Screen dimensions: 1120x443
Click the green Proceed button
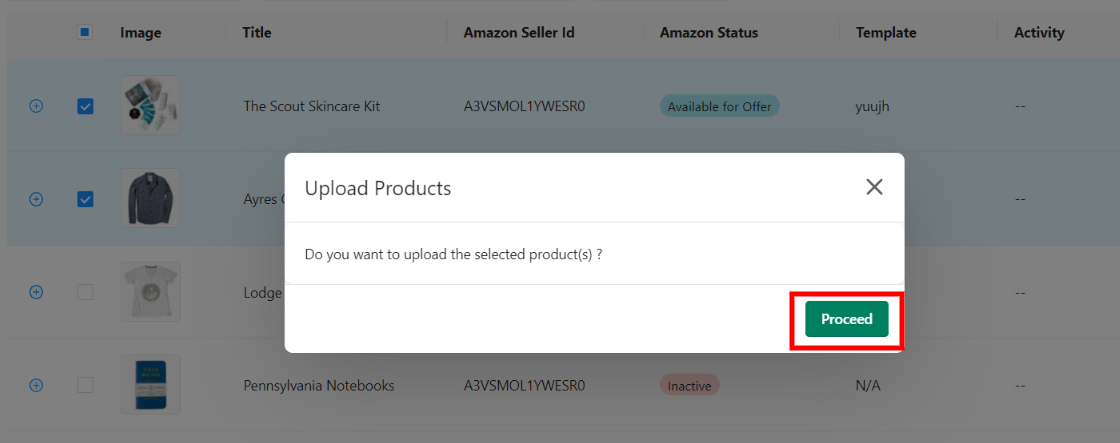[846, 319]
